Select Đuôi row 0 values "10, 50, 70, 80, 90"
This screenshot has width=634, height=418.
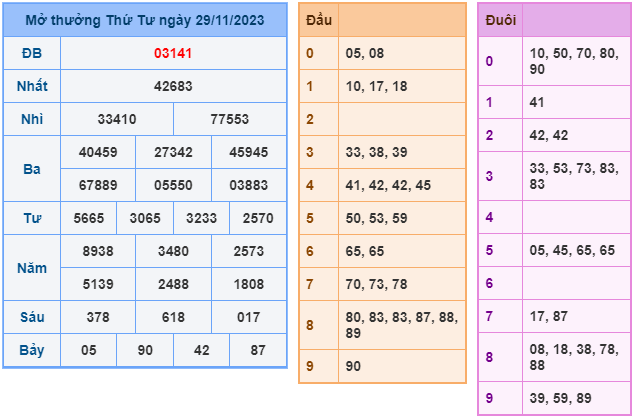(574, 61)
